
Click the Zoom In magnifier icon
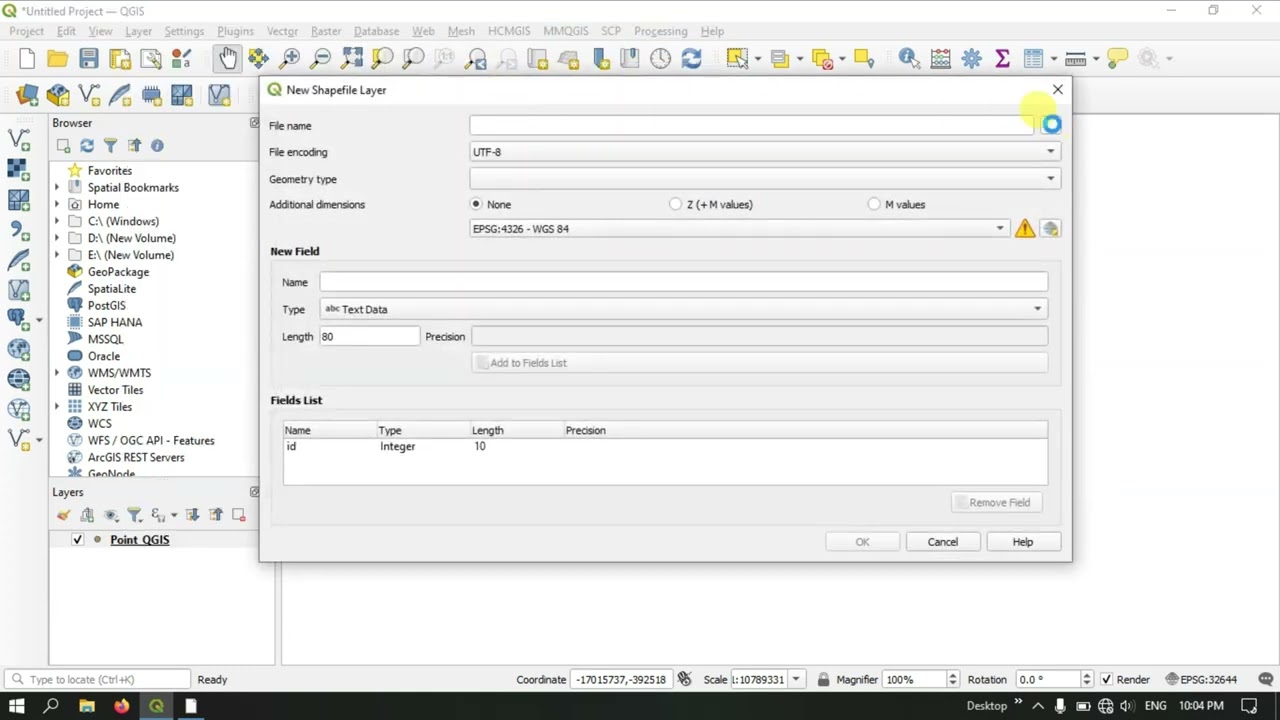point(289,59)
